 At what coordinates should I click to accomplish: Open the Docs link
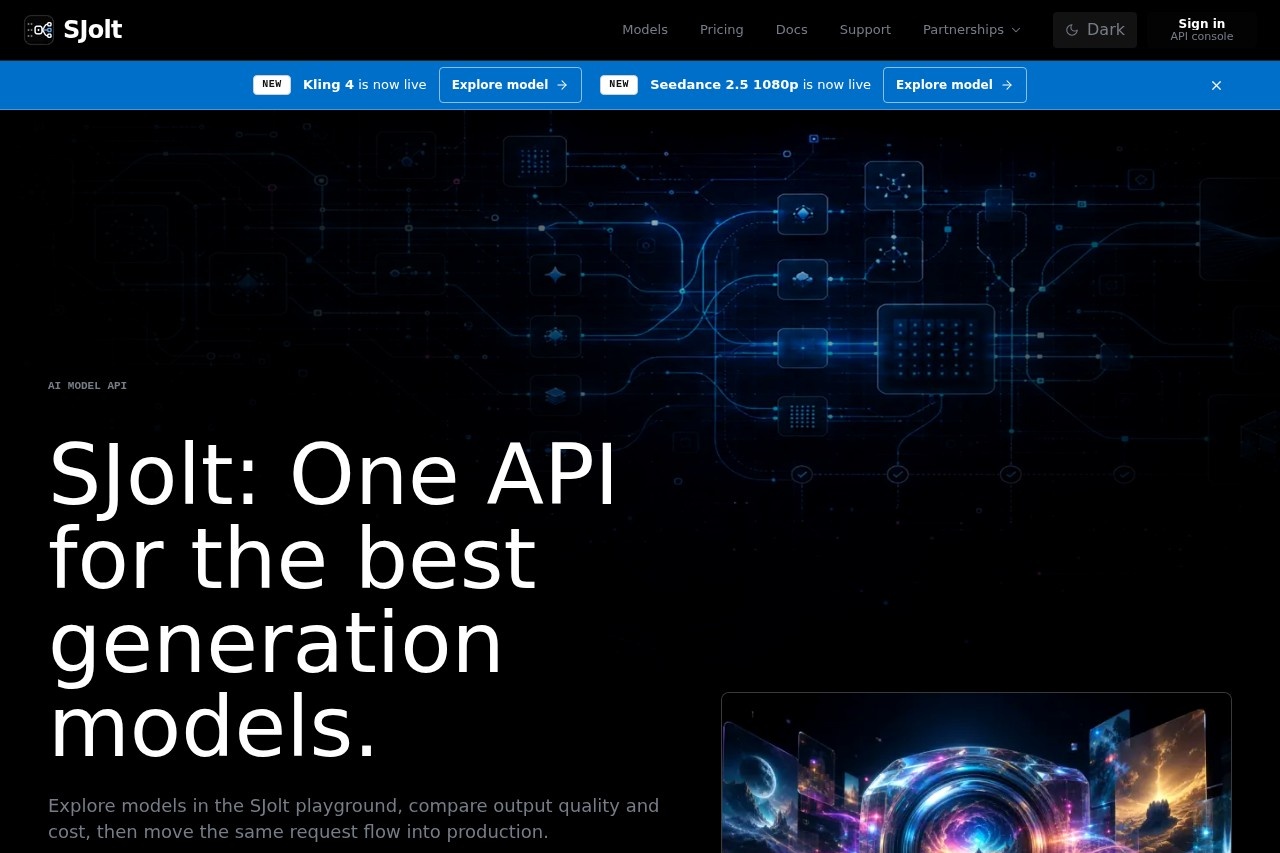coord(791,30)
